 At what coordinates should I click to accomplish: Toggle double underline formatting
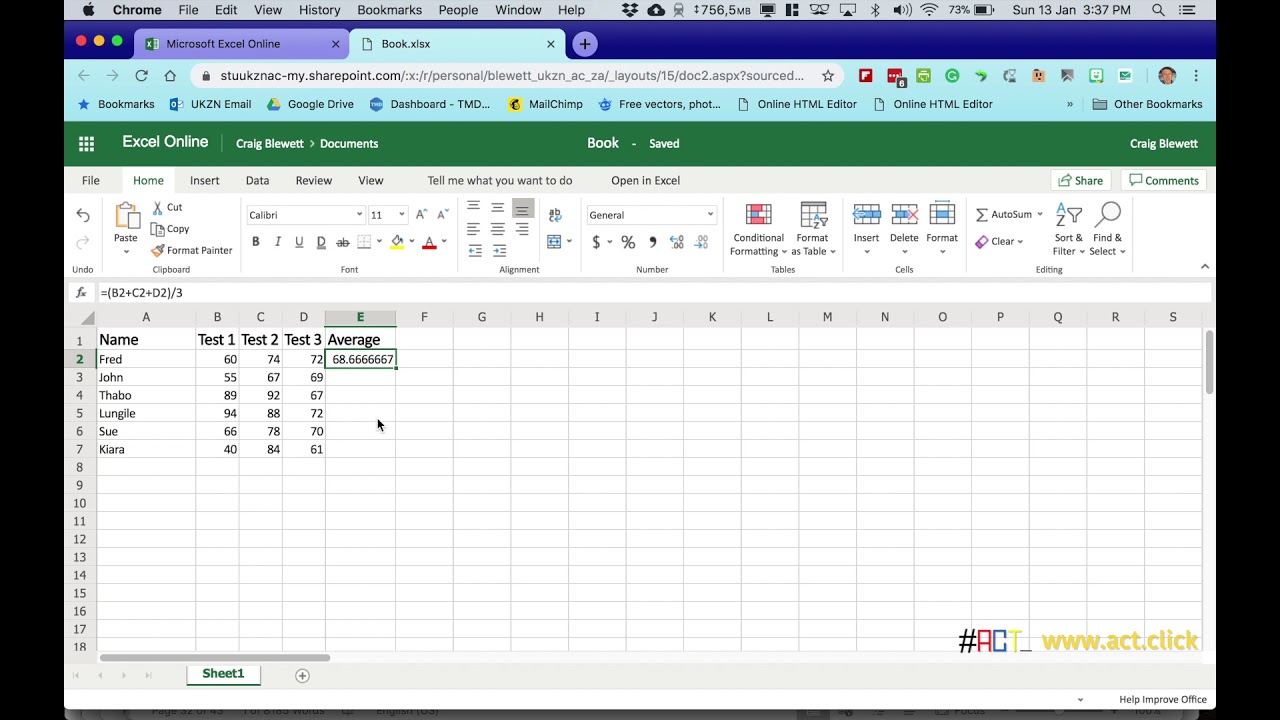tap(321, 242)
